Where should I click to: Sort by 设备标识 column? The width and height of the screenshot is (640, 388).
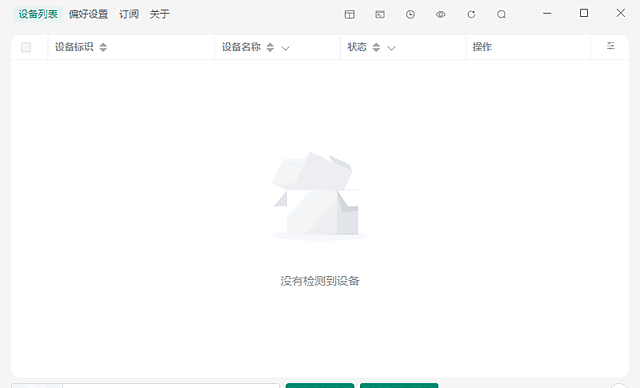(x=103, y=47)
